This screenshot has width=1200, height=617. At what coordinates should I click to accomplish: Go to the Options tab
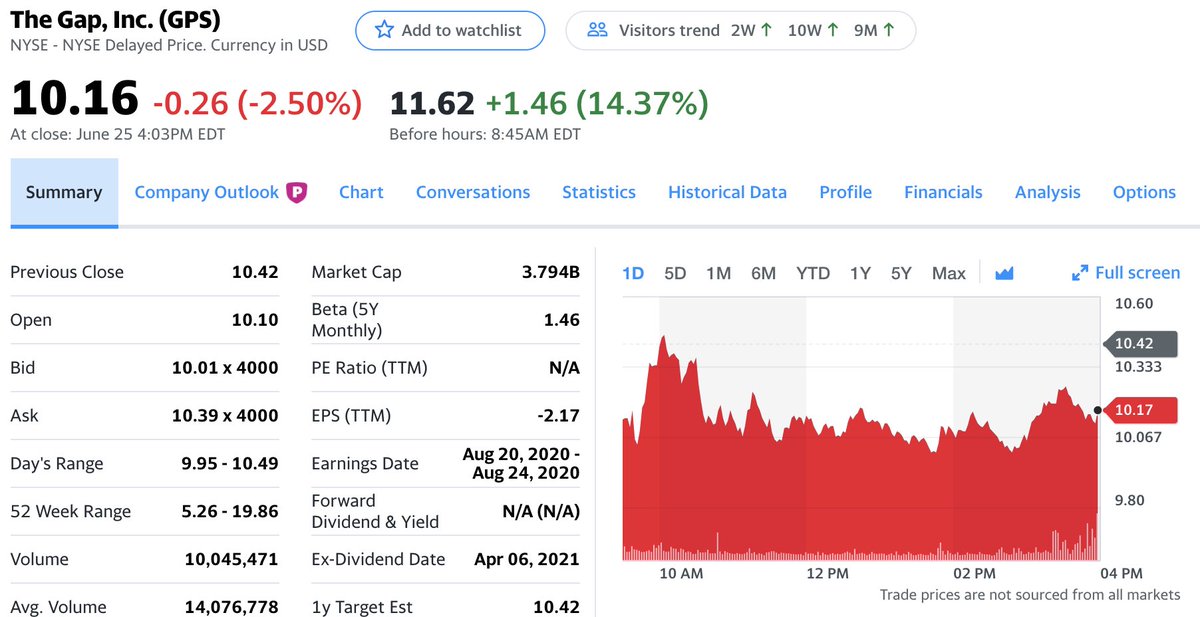tap(1144, 192)
